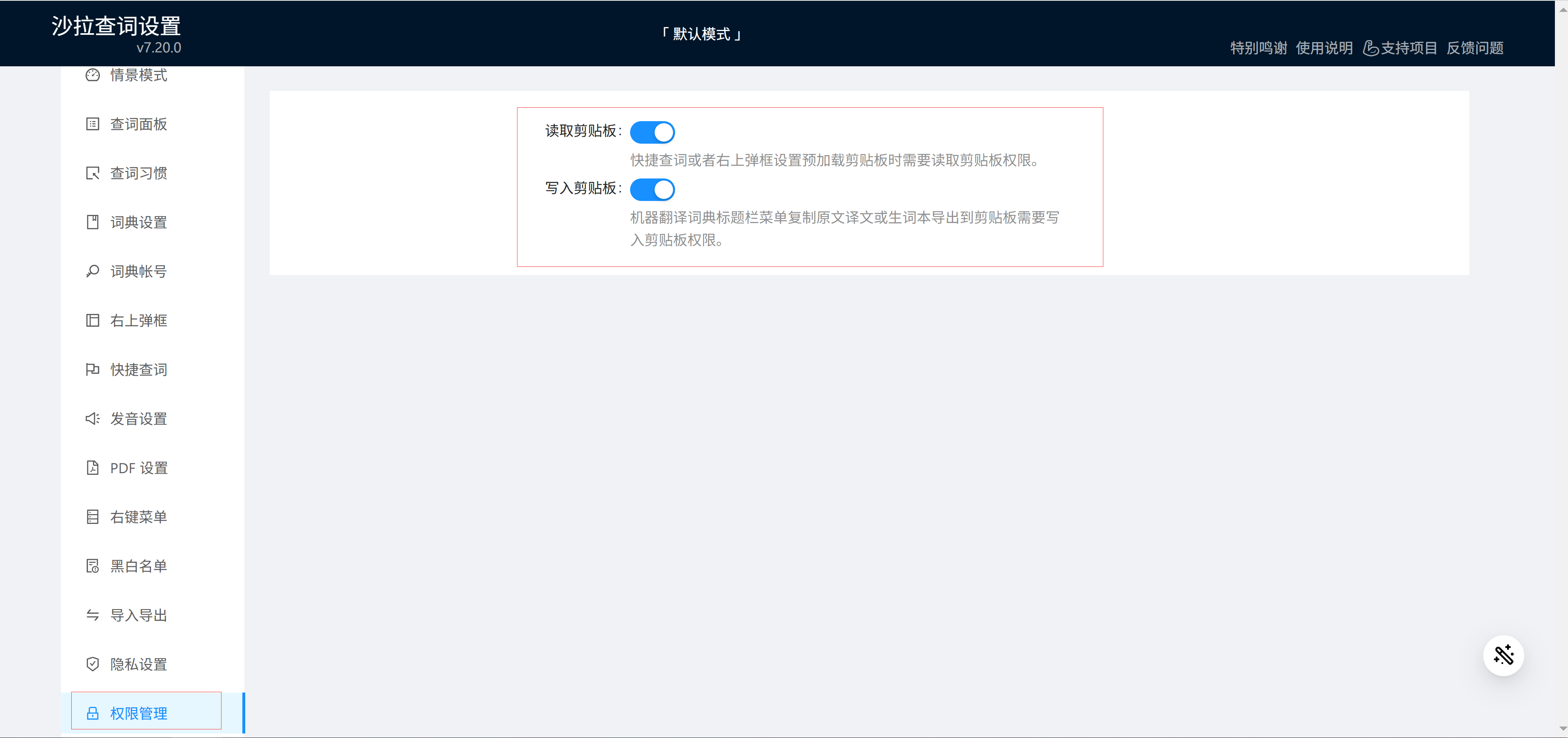The height and width of the screenshot is (738, 1568).
Task: Click the 反馈问题 link
Action: click(1474, 48)
